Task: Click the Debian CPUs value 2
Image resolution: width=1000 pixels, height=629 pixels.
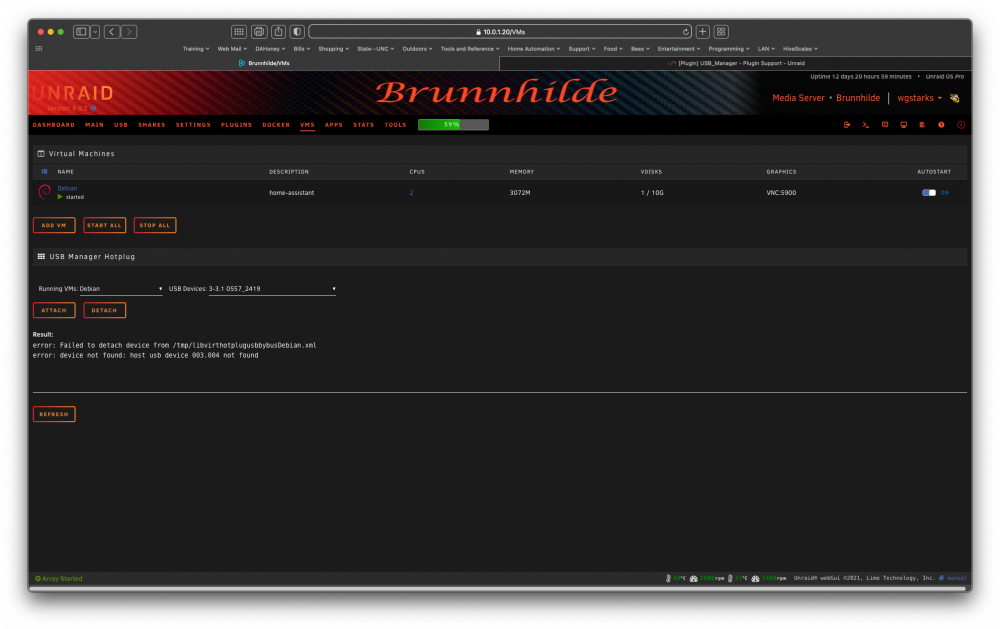Action: point(411,193)
